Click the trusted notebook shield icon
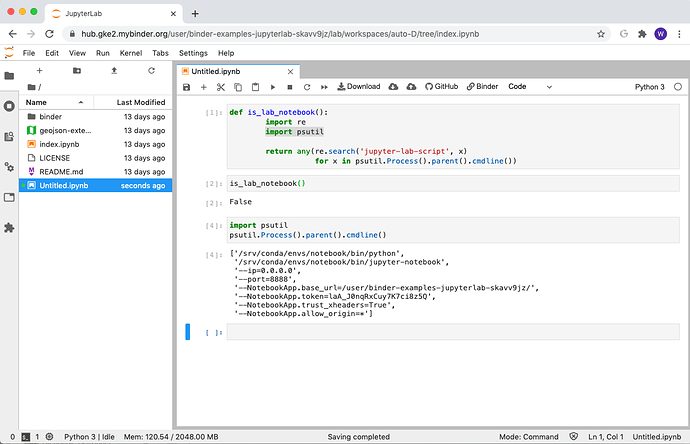690x444 pixels. (x=573, y=437)
